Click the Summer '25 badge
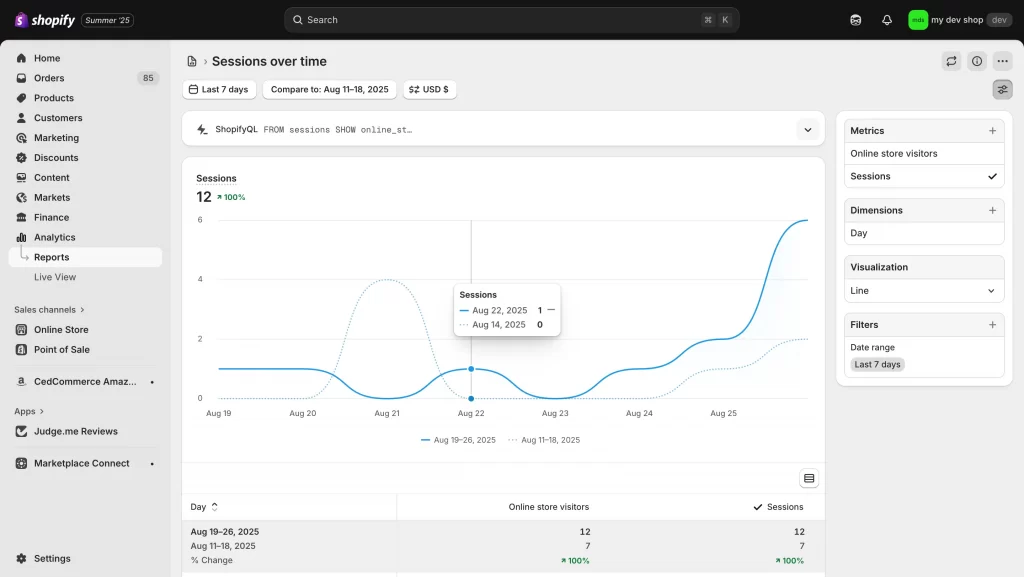 click(107, 20)
